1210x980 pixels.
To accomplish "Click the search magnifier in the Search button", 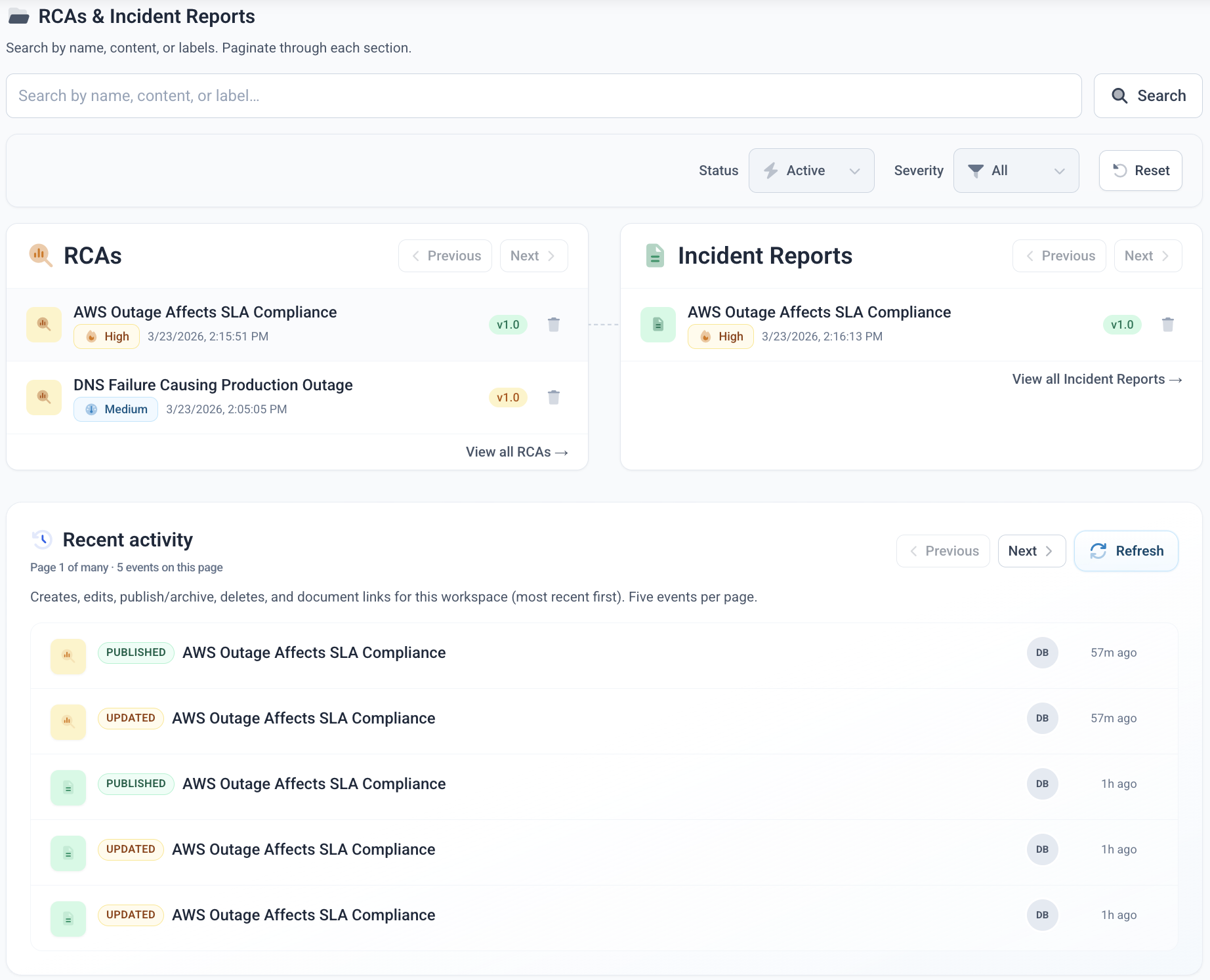I will 1120,95.
